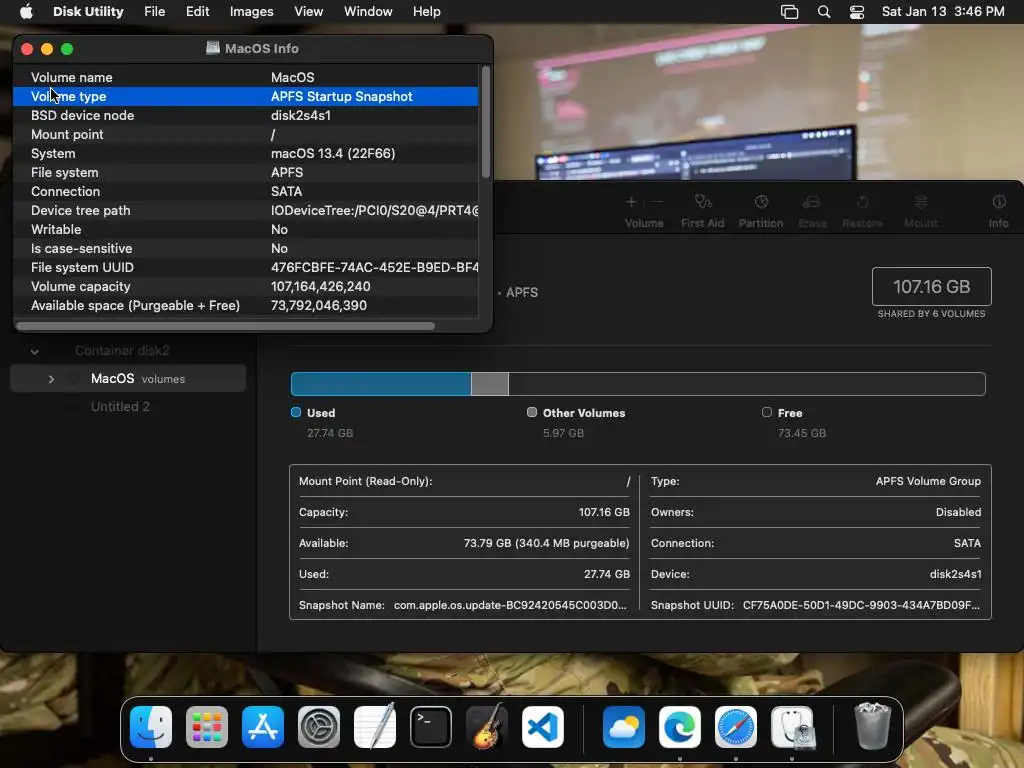Open the View menu

click(x=308, y=12)
